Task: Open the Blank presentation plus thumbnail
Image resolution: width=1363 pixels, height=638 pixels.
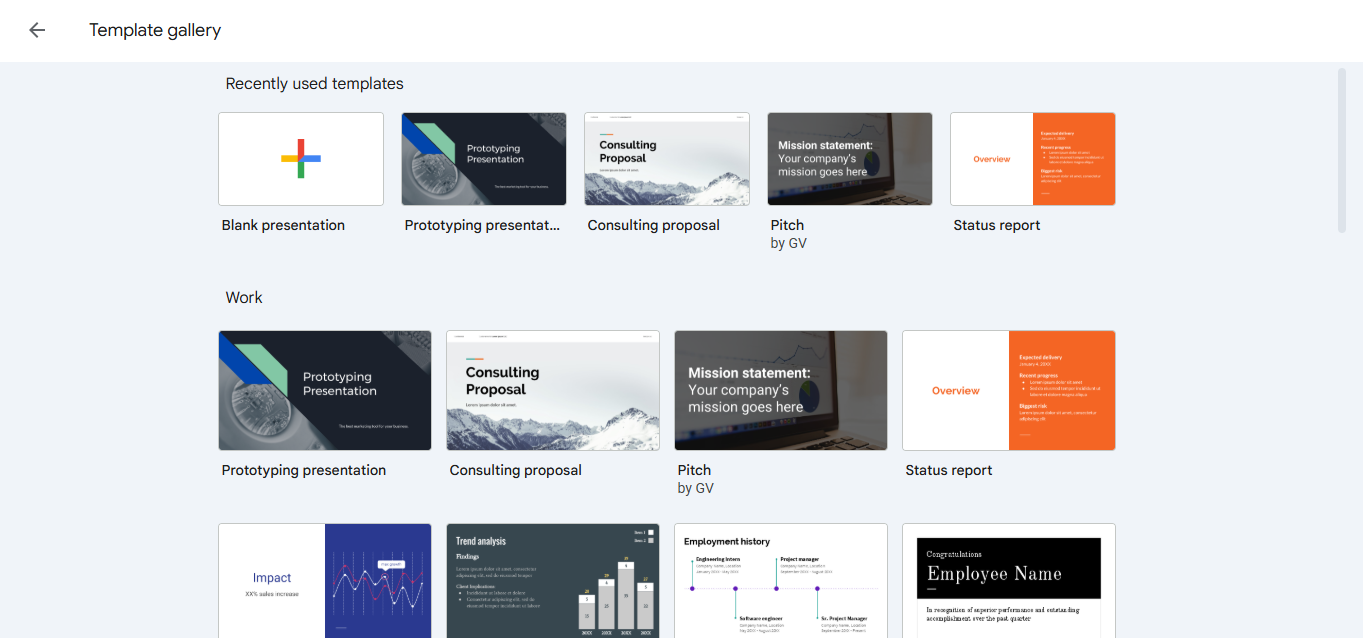Action: (x=301, y=159)
